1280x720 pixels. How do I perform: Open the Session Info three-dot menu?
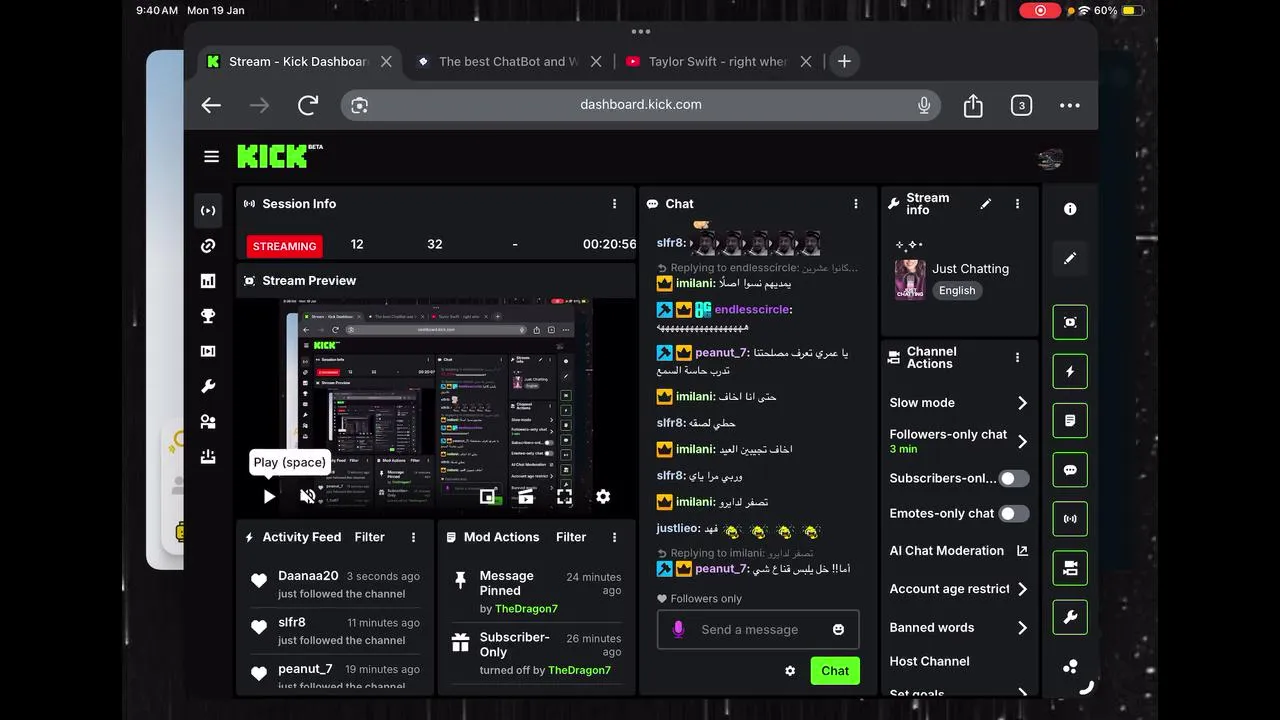(x=614, y=204)
